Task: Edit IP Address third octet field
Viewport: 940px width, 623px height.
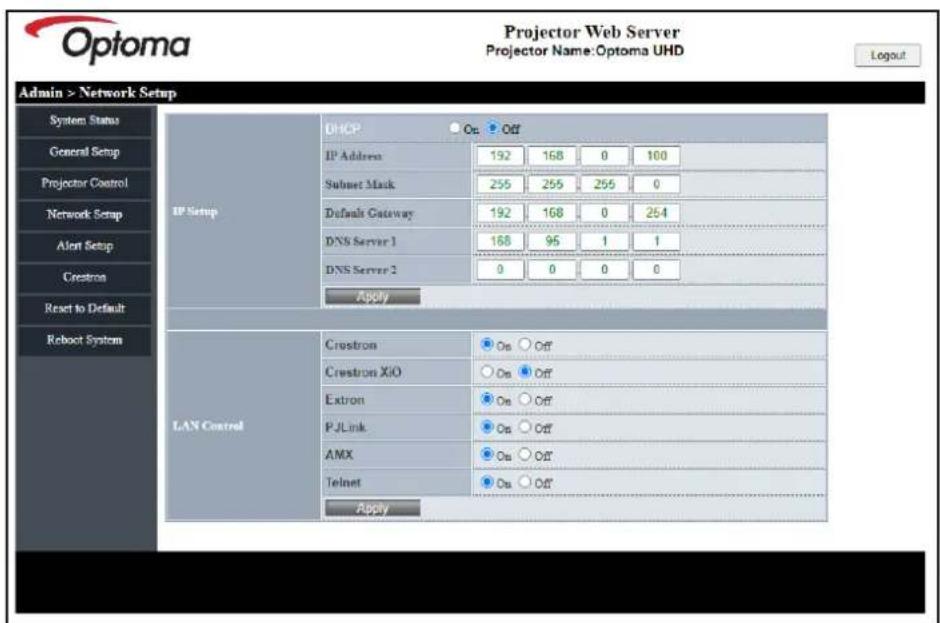Action: [x=604, y=156]
